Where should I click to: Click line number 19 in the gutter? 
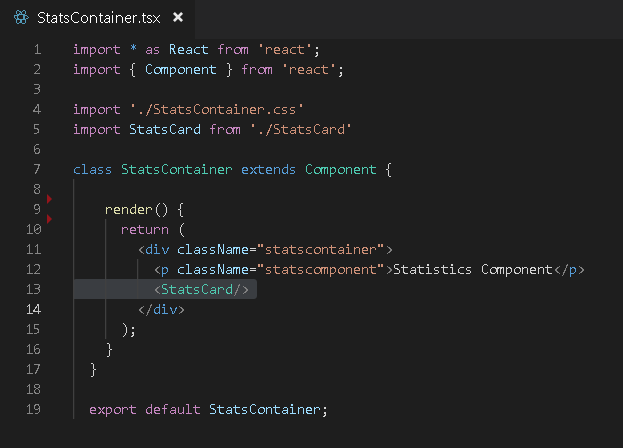(x=33, y=409)
